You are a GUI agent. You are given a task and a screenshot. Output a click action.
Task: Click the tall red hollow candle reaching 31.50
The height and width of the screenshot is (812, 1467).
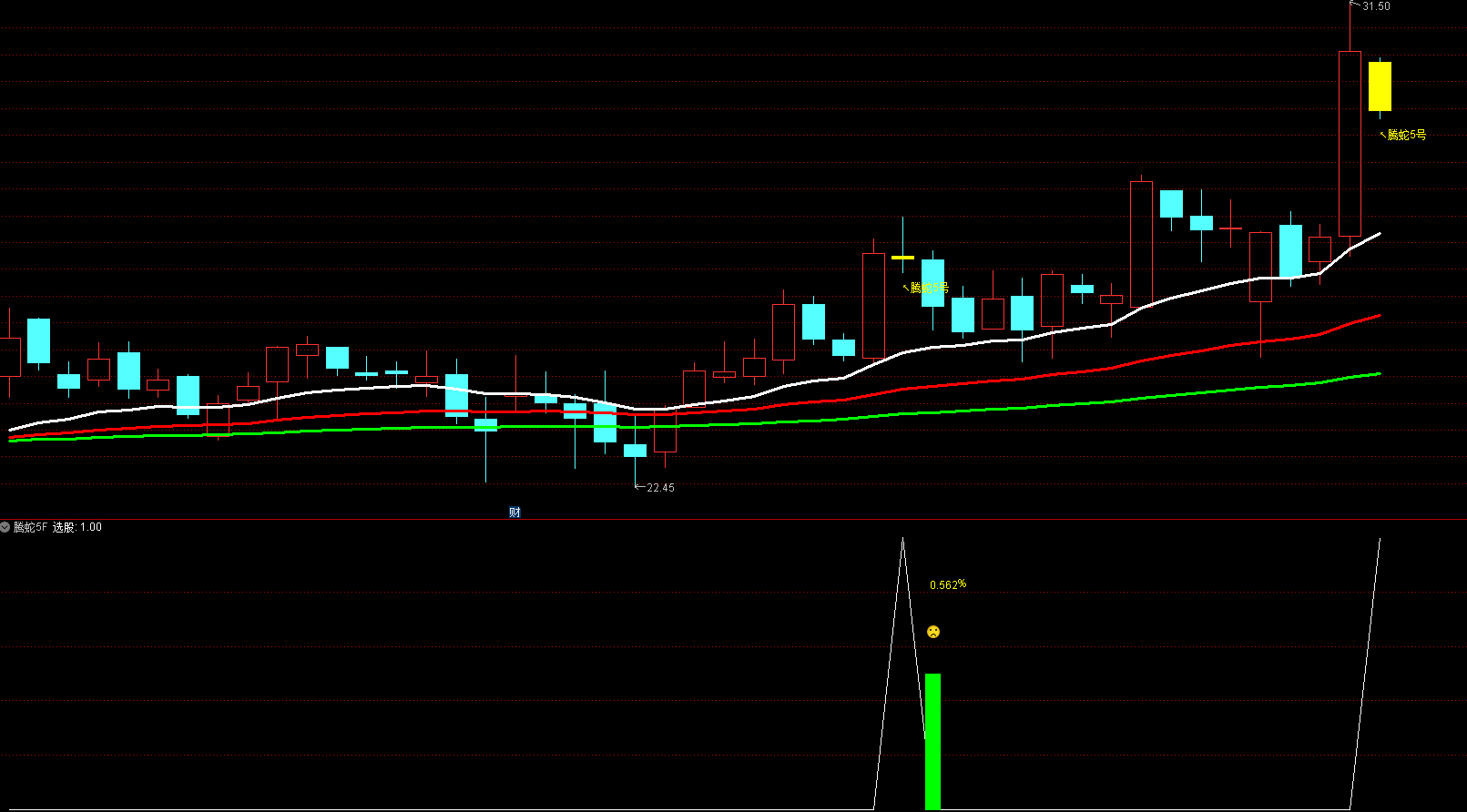tap(1350, 146)
